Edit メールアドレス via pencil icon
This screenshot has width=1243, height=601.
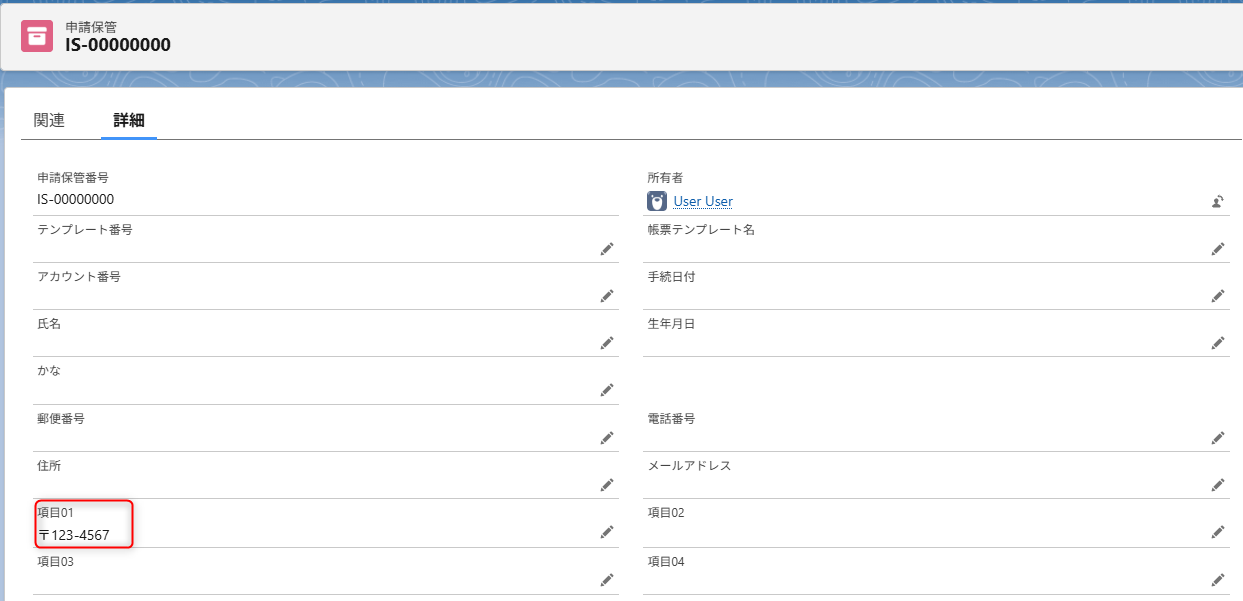tap(1217, 485)
